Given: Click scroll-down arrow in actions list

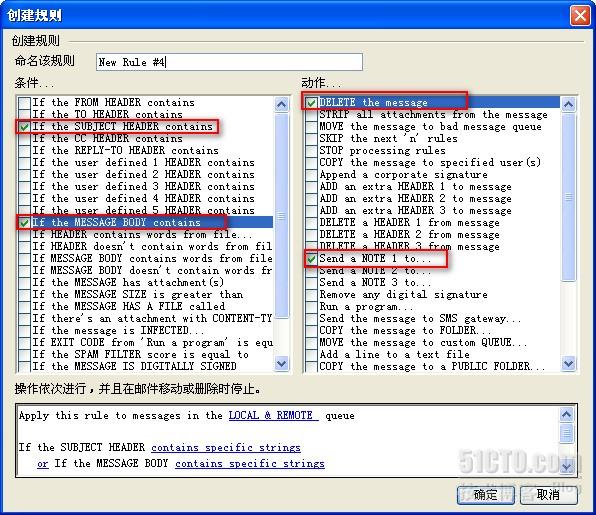Looking at the screenshot, I should coord(568,363).
